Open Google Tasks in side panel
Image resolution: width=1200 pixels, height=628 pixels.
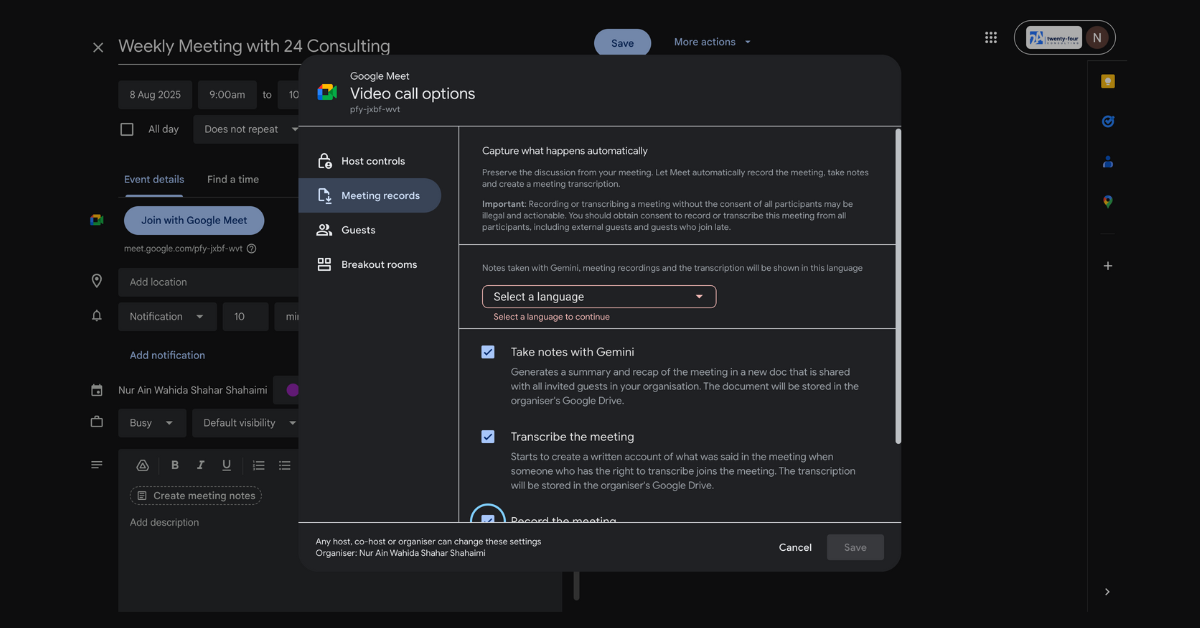point(1107,121)
